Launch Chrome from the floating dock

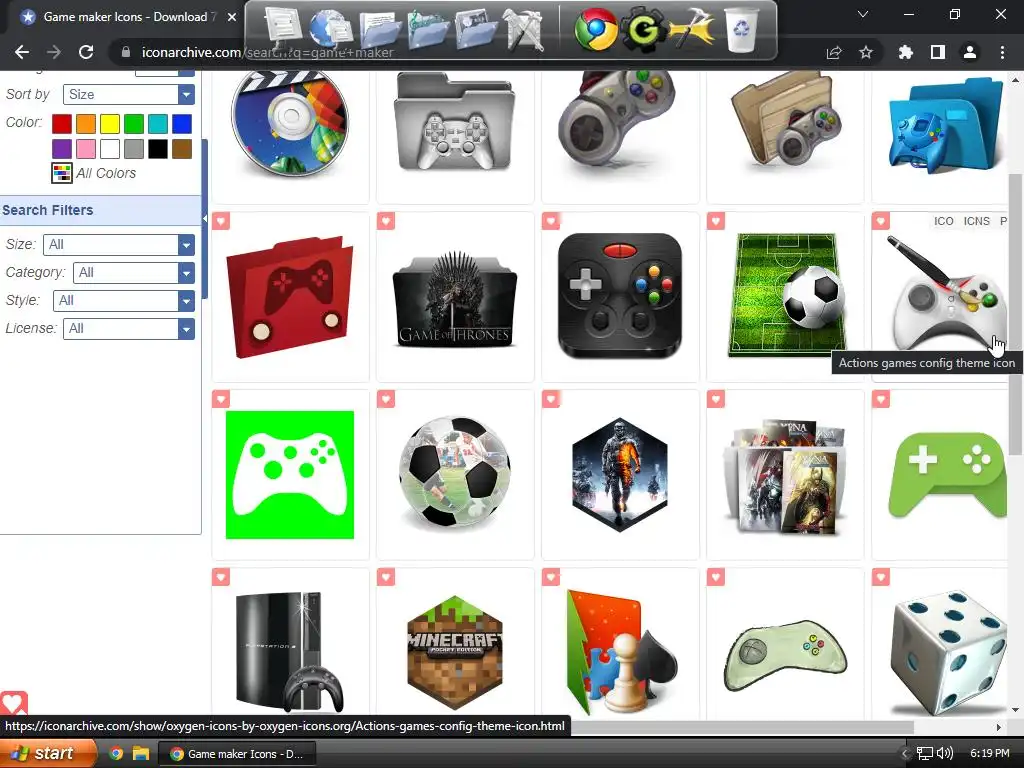point(595,29)
